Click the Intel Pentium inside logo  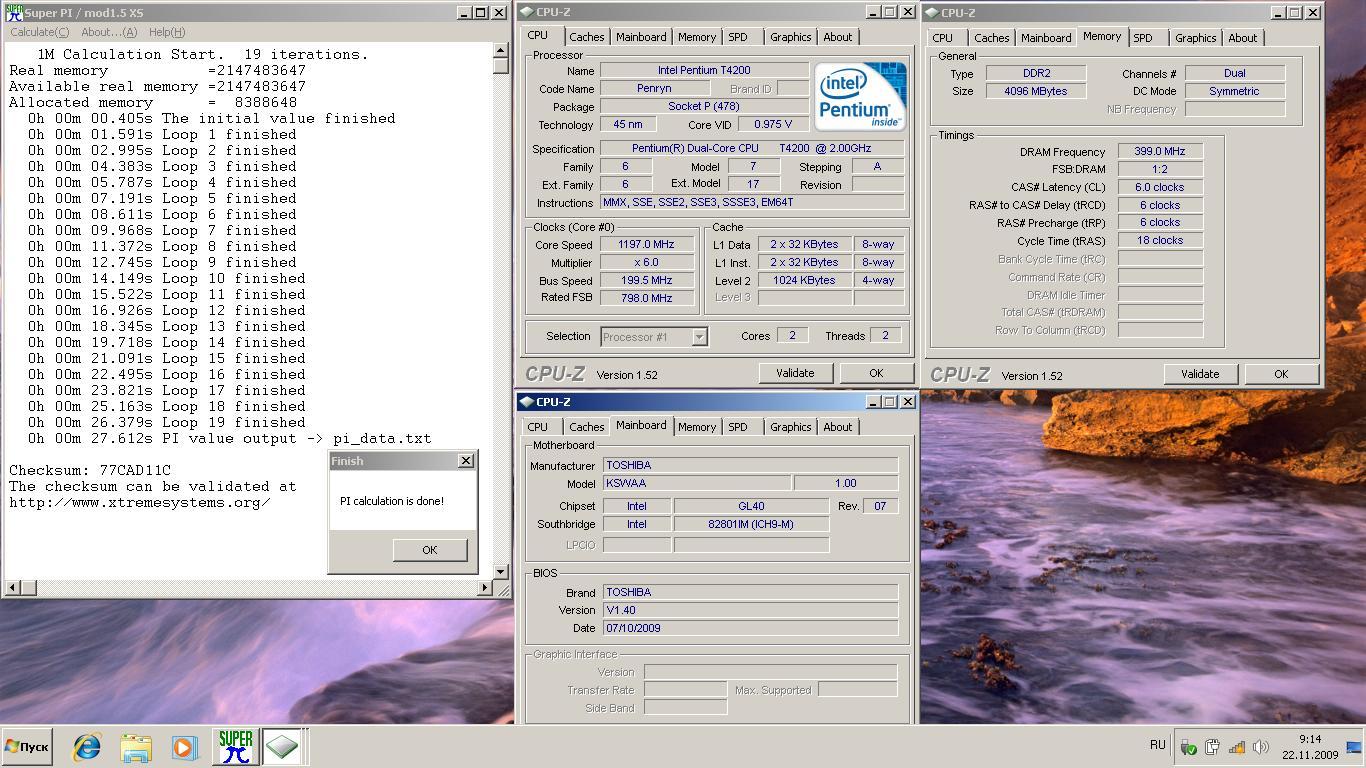(860, 96)
